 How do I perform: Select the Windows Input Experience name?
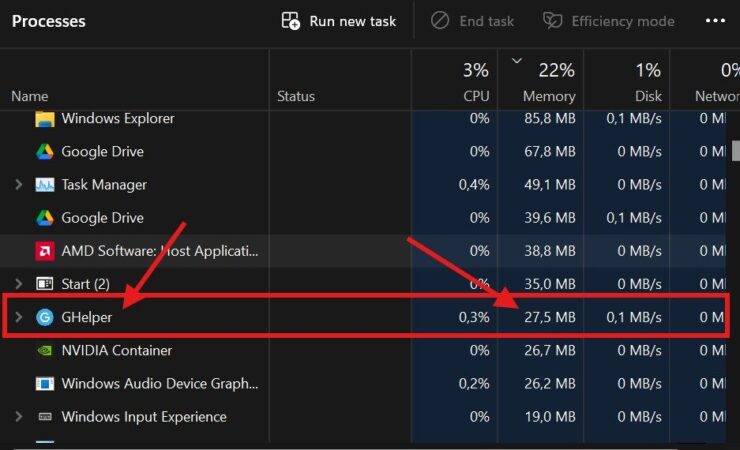pos(144,417)
